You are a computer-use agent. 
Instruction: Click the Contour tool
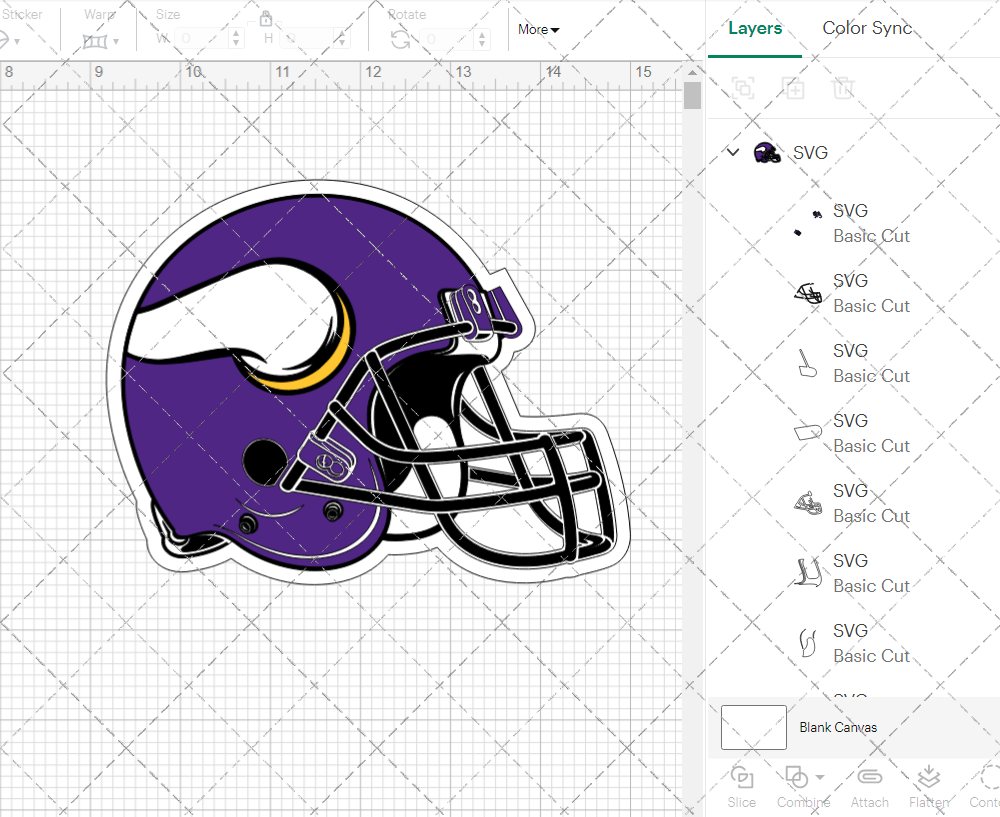click(985, 787)
